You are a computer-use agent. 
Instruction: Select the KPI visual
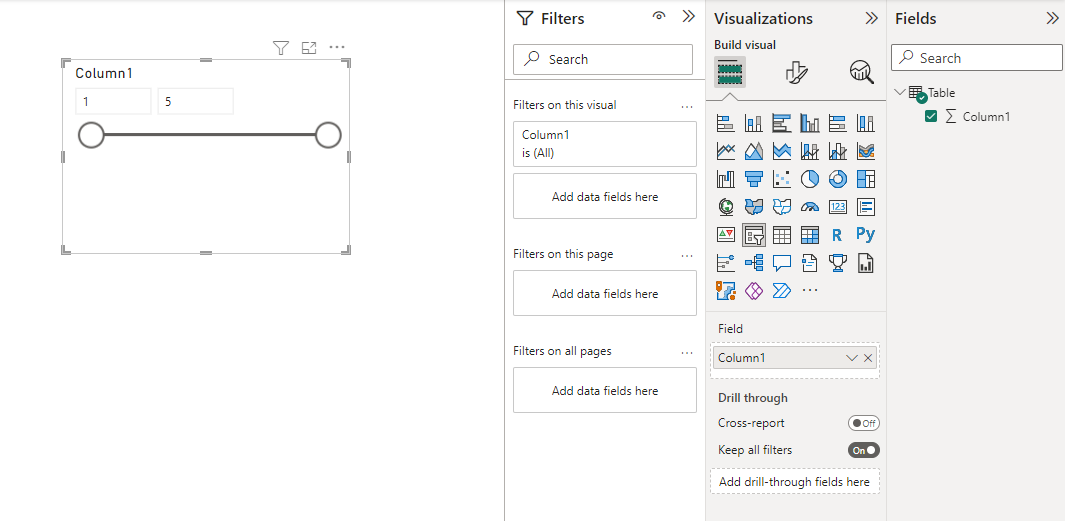[726, 235]
